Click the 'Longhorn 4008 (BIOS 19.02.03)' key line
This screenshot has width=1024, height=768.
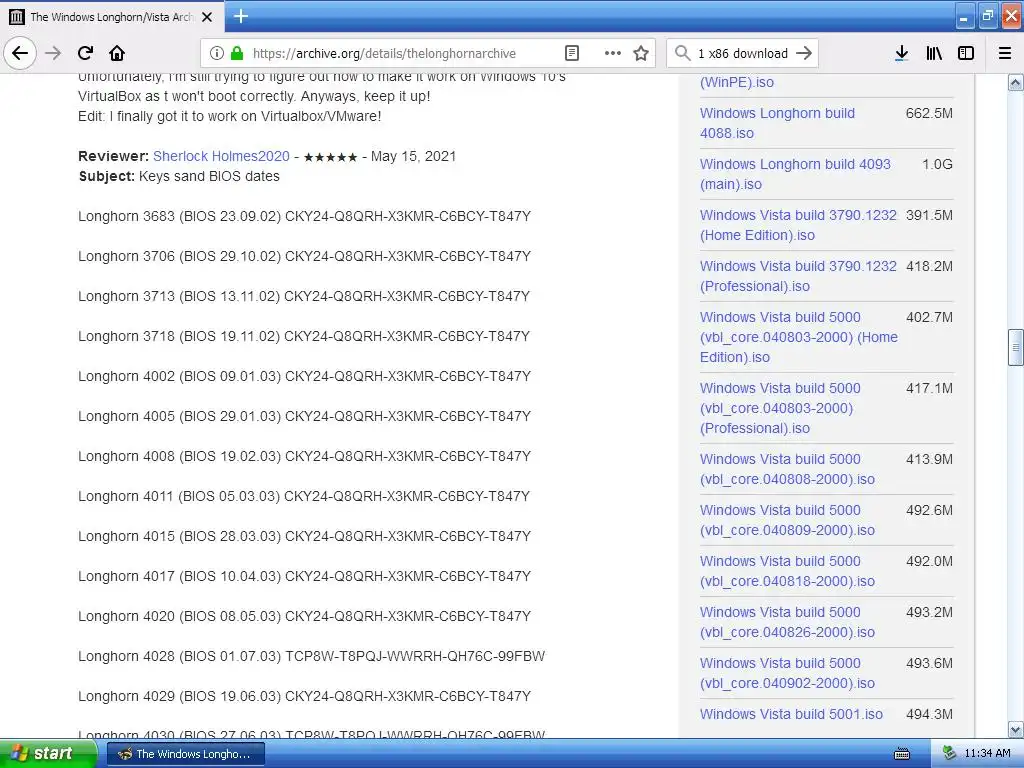[304, 456]
